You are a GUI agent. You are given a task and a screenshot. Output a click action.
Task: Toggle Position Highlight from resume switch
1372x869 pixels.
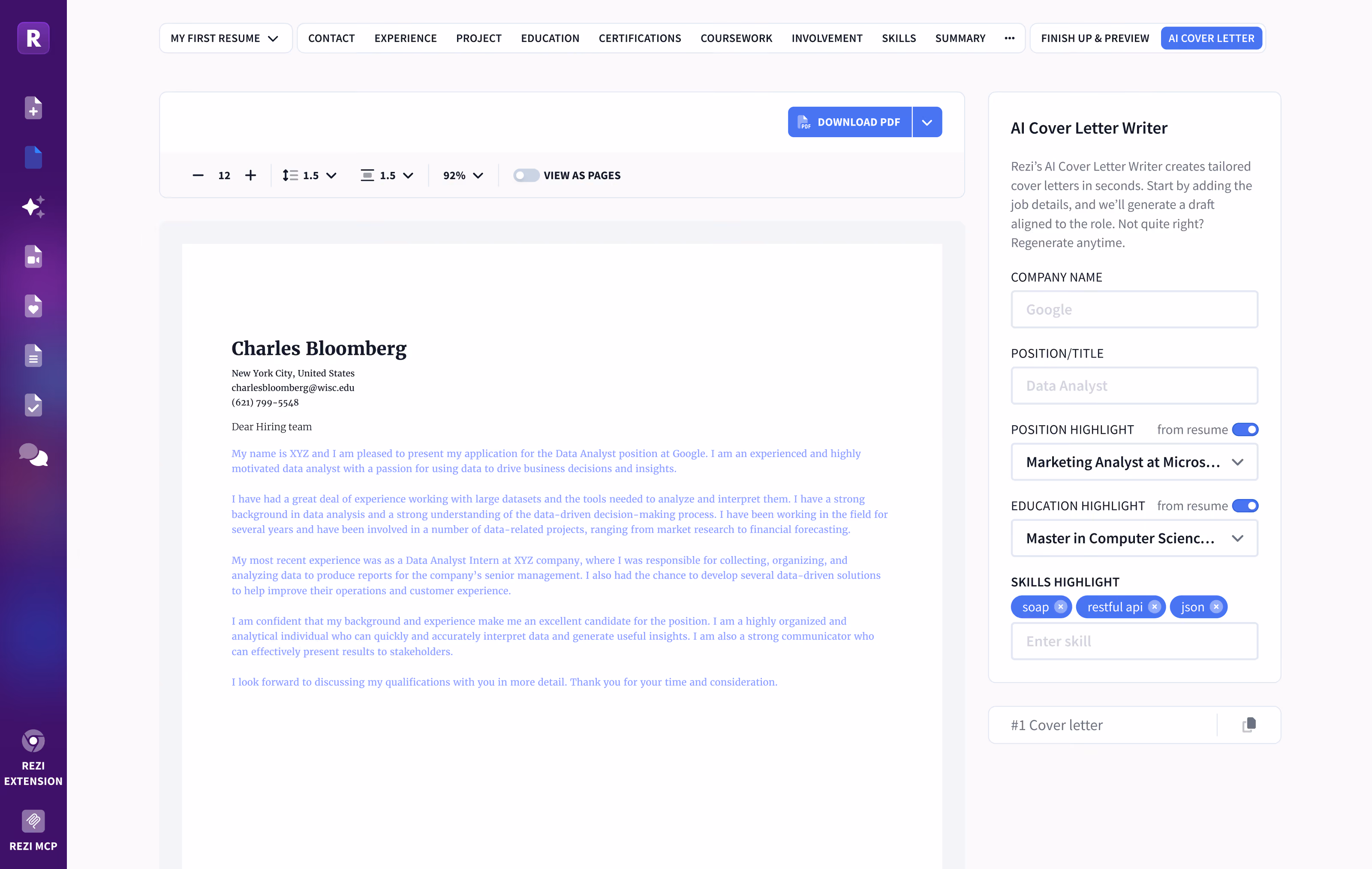(x=1245, y=430)
